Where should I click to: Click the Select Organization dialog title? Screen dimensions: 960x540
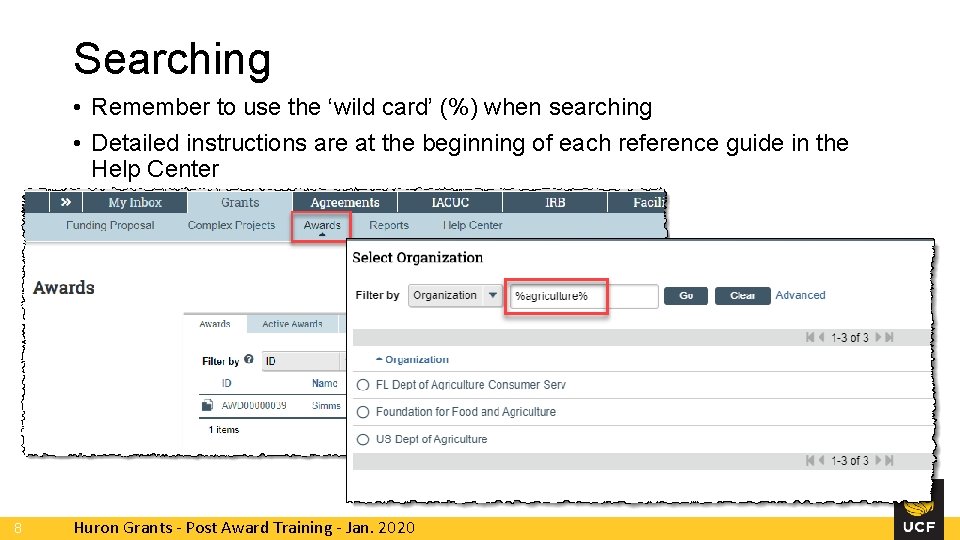tap(418, 258)
